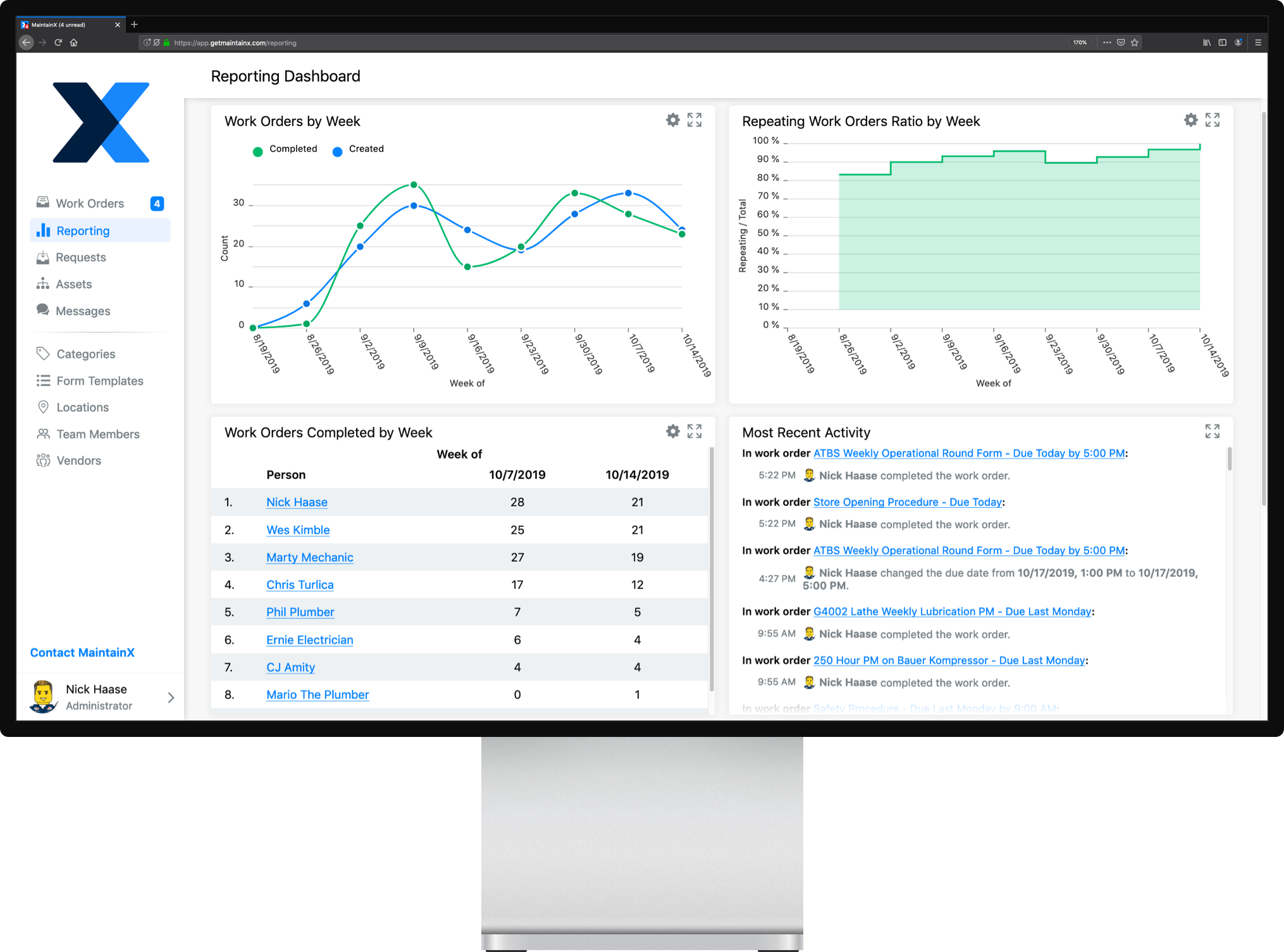
Task: Click the Form Templates sidebar icon
Action: point(42,380)
